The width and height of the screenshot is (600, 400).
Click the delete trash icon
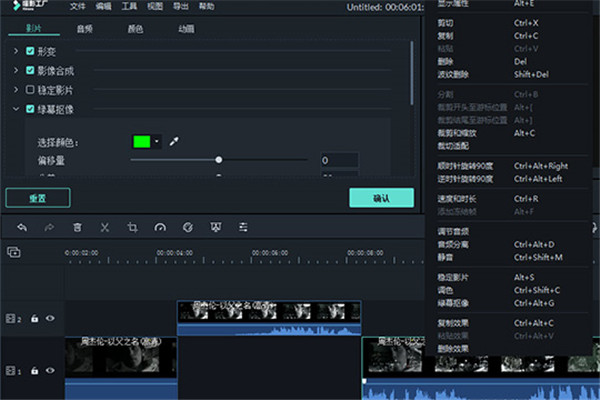pos(77,227)
